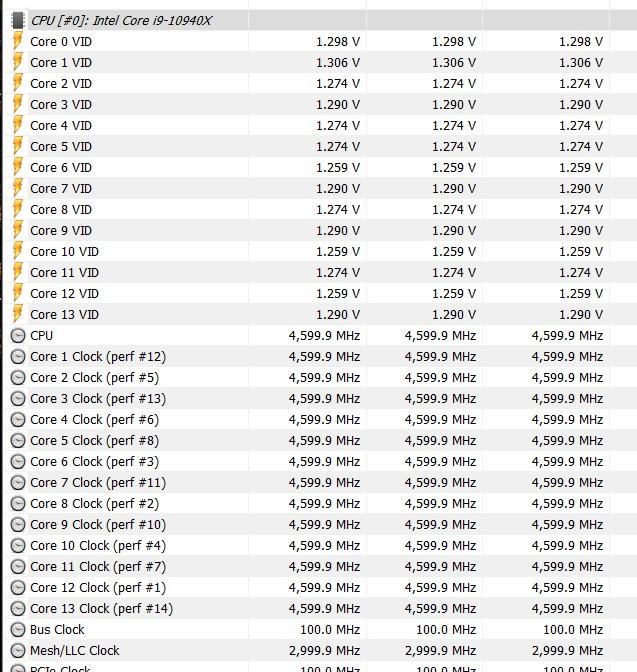This screenshot has height=672, width=637.
Task: Click Mesh/LLC Clock first-column 2,999.9 MHz value
Action: 325,651
